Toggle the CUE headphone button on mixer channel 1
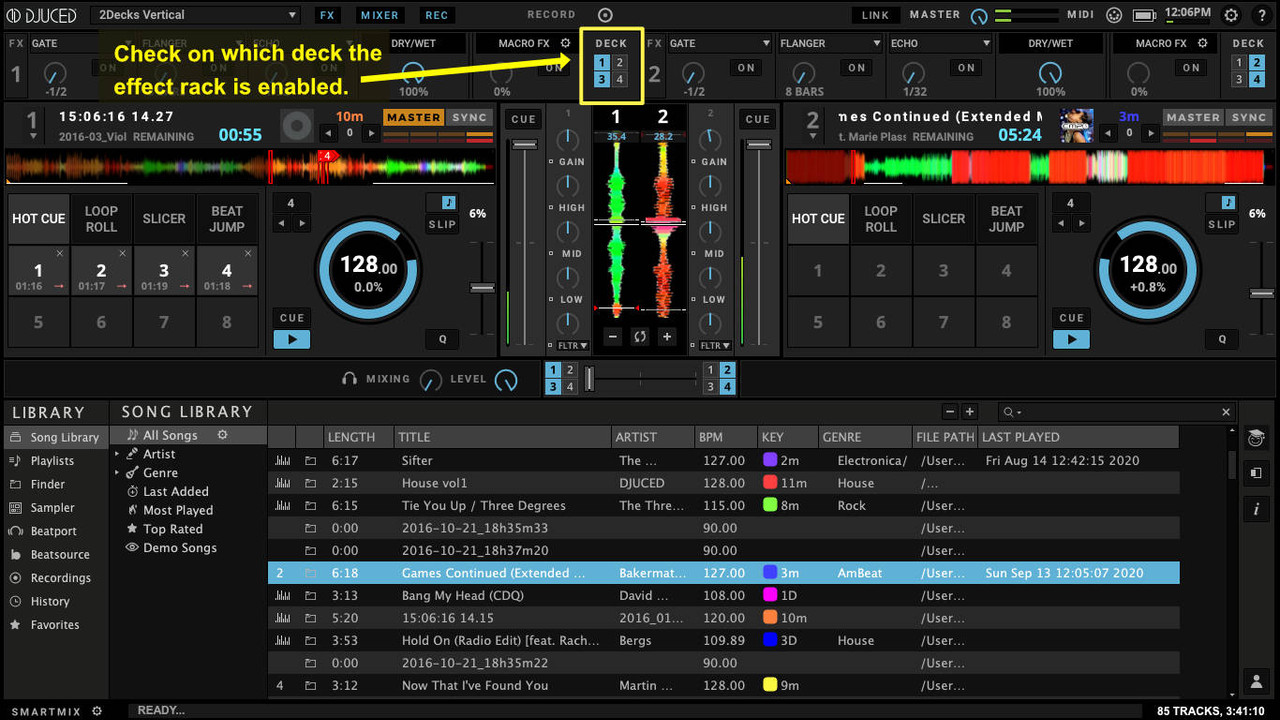This screenshot has width=1280, height=720. click(523, 119)
